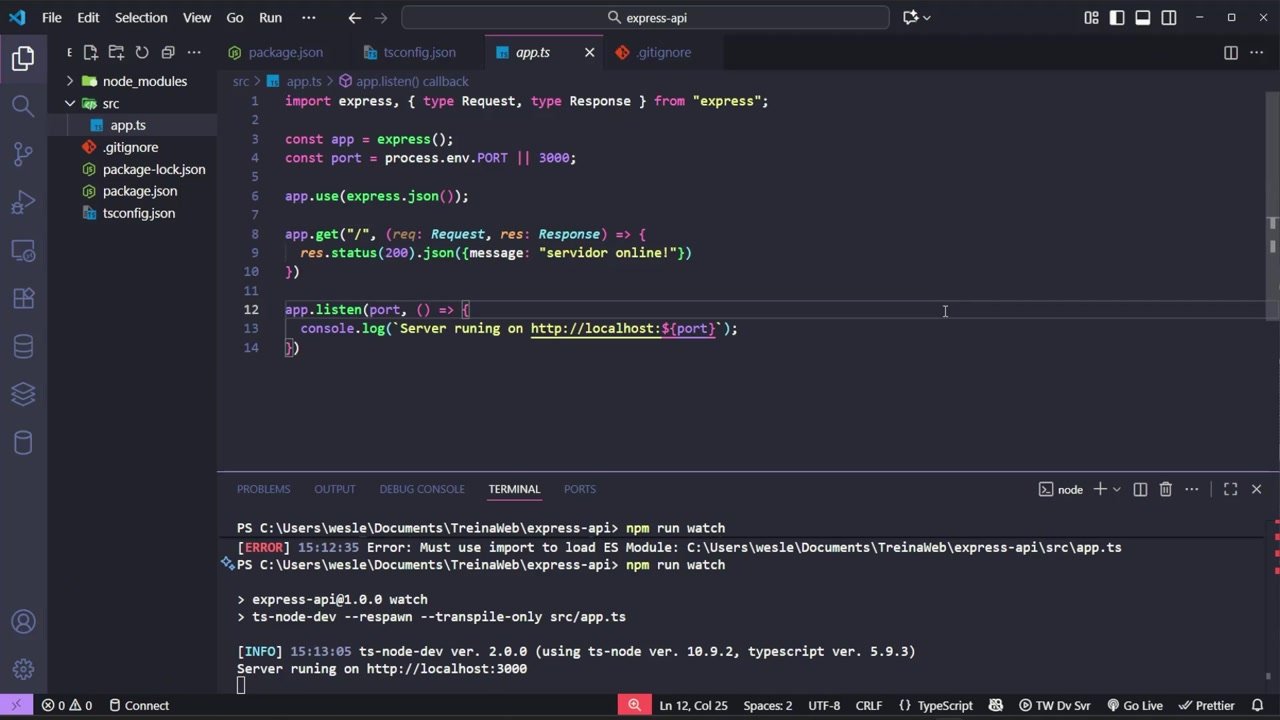The image size is (1280, 720).
Task: Open the new terminal launch profile dropdown
Action: tap(1116, 489)
